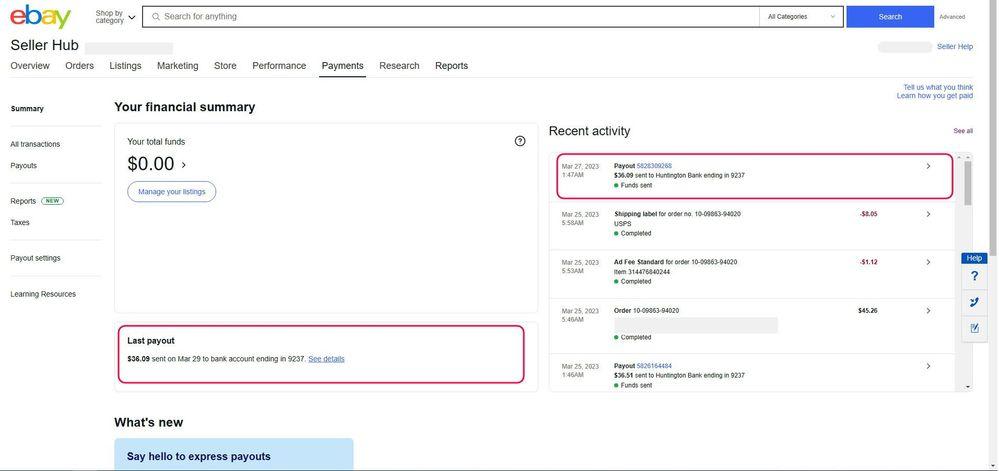Click the $45.26 order amount

point(868,310)
